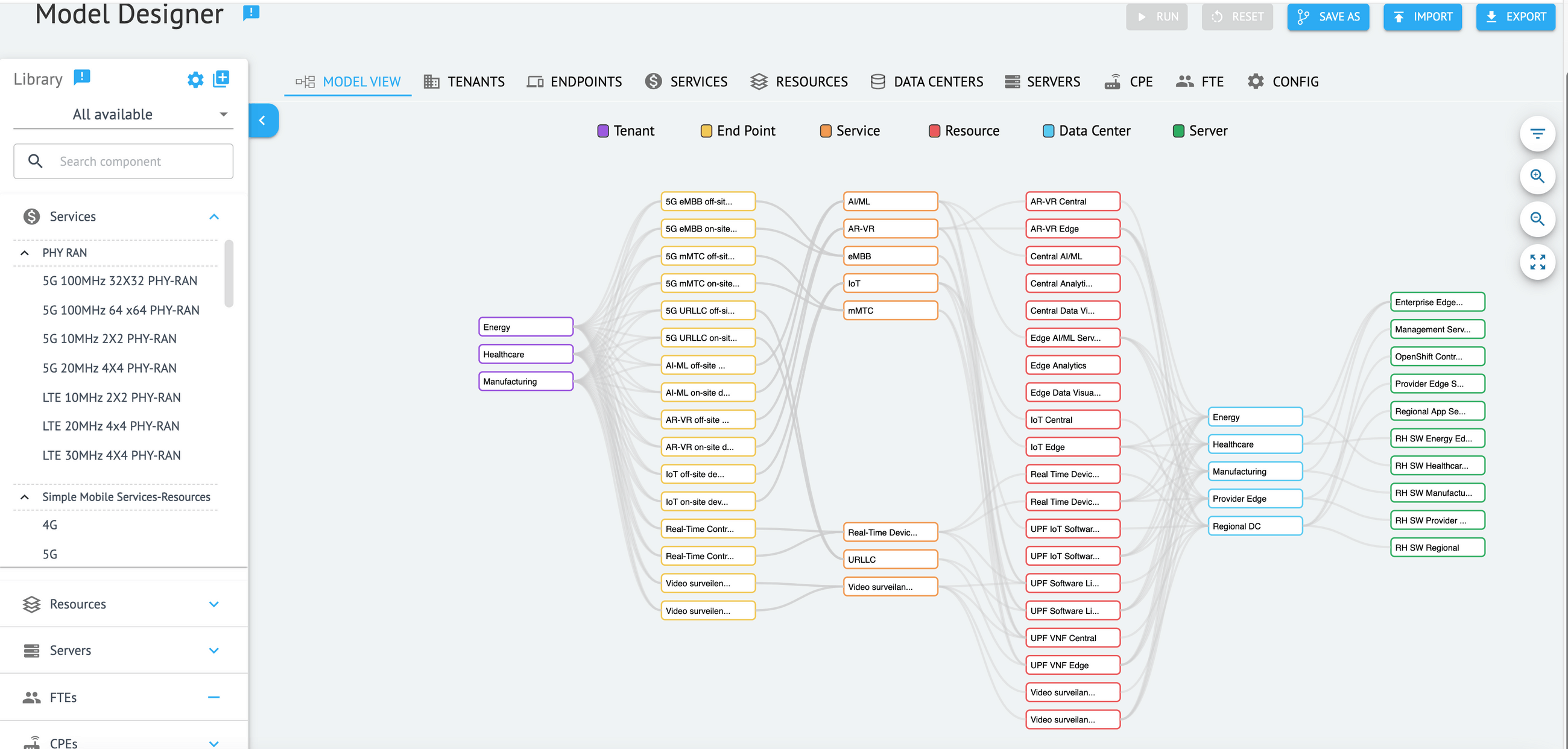Click the info icon beside Model Designer
The image size is (1568, 749).
(x=251, y=13)
